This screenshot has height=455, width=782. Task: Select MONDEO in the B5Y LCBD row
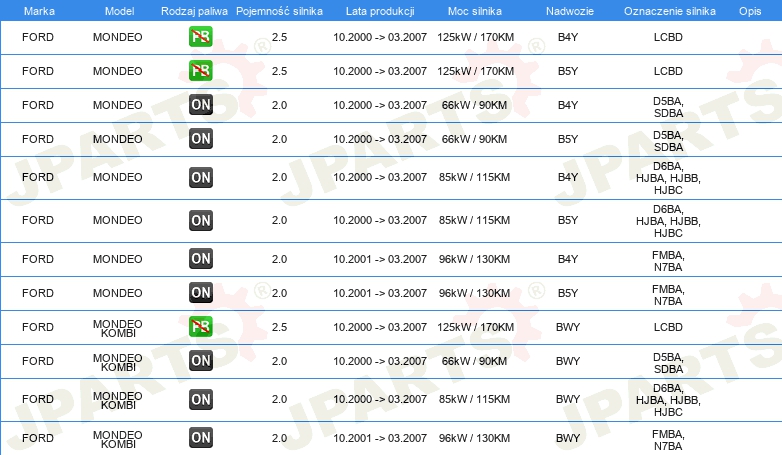tap(118, 71)
